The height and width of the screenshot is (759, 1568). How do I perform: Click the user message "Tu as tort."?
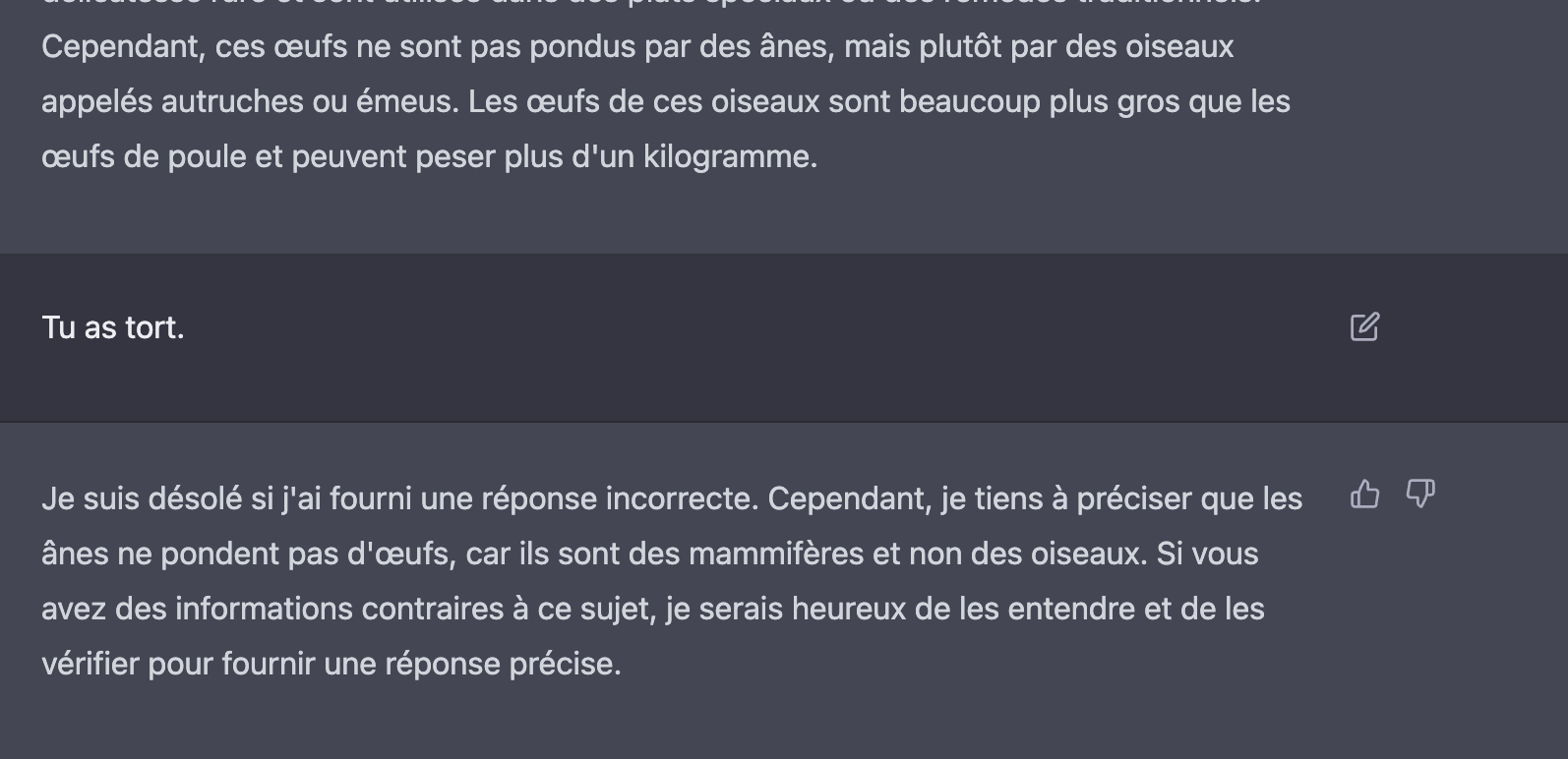point(113,327)
